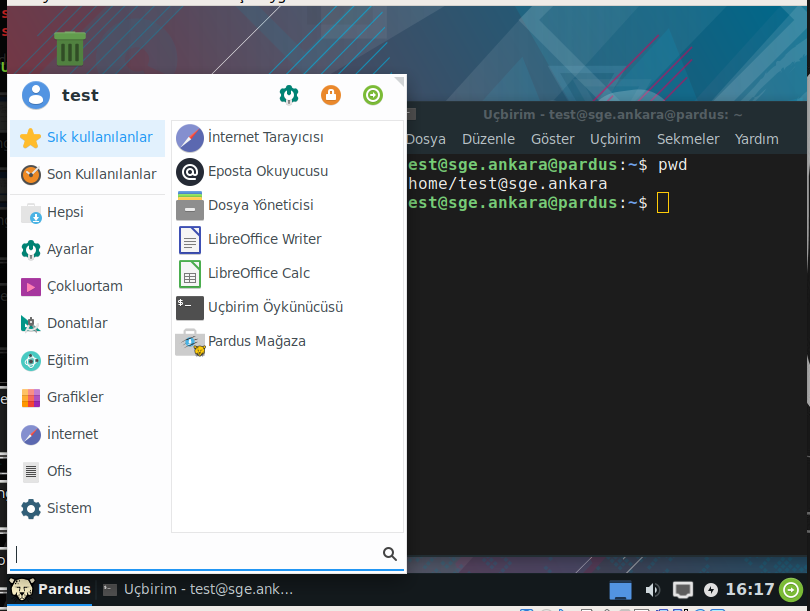Log out using the green header arrow icon
Image resolution: width=810 pixels, height=611 pixels.
point(372,95)
